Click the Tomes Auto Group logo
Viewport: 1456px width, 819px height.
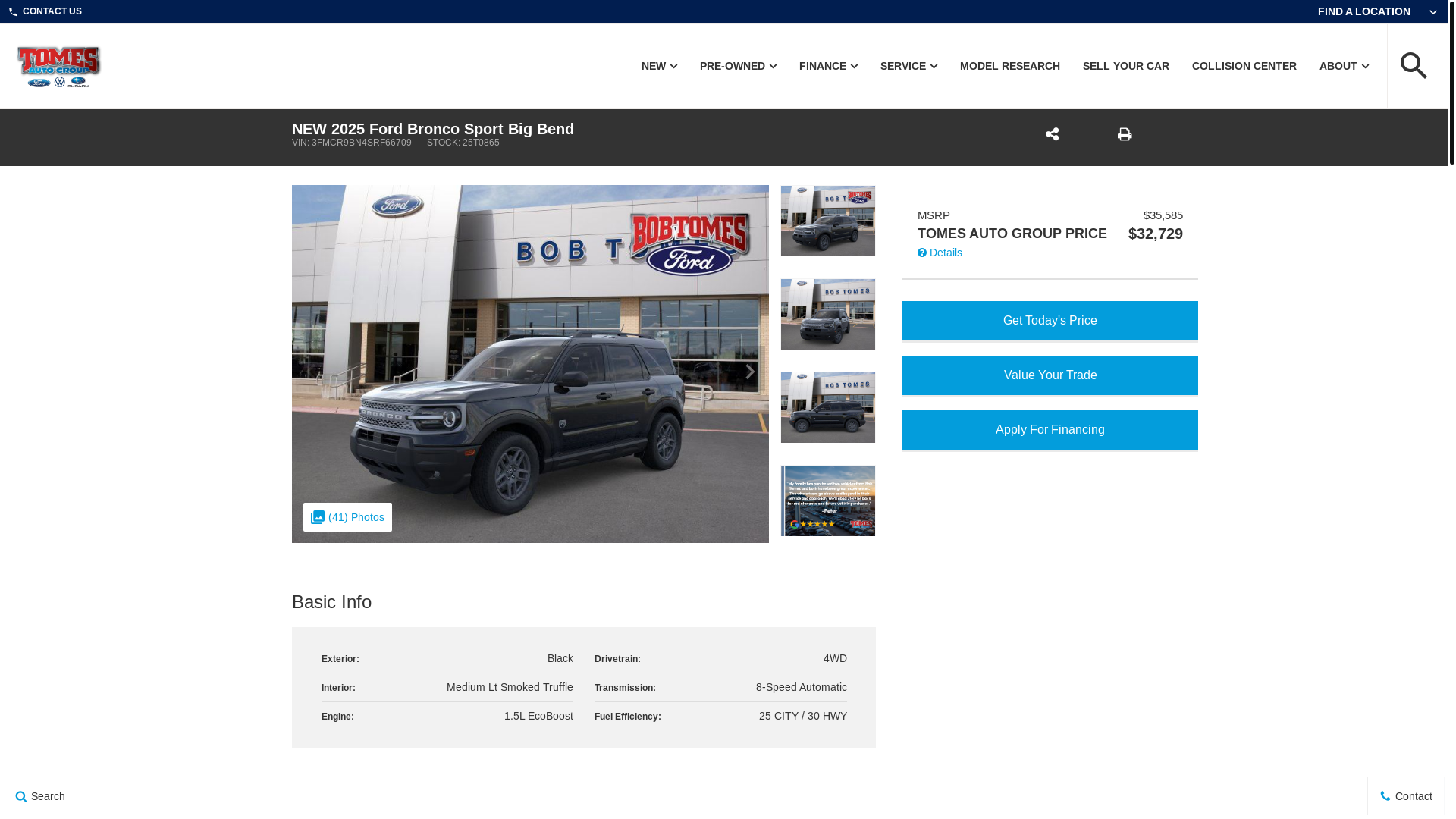click(x=59, y=67)
